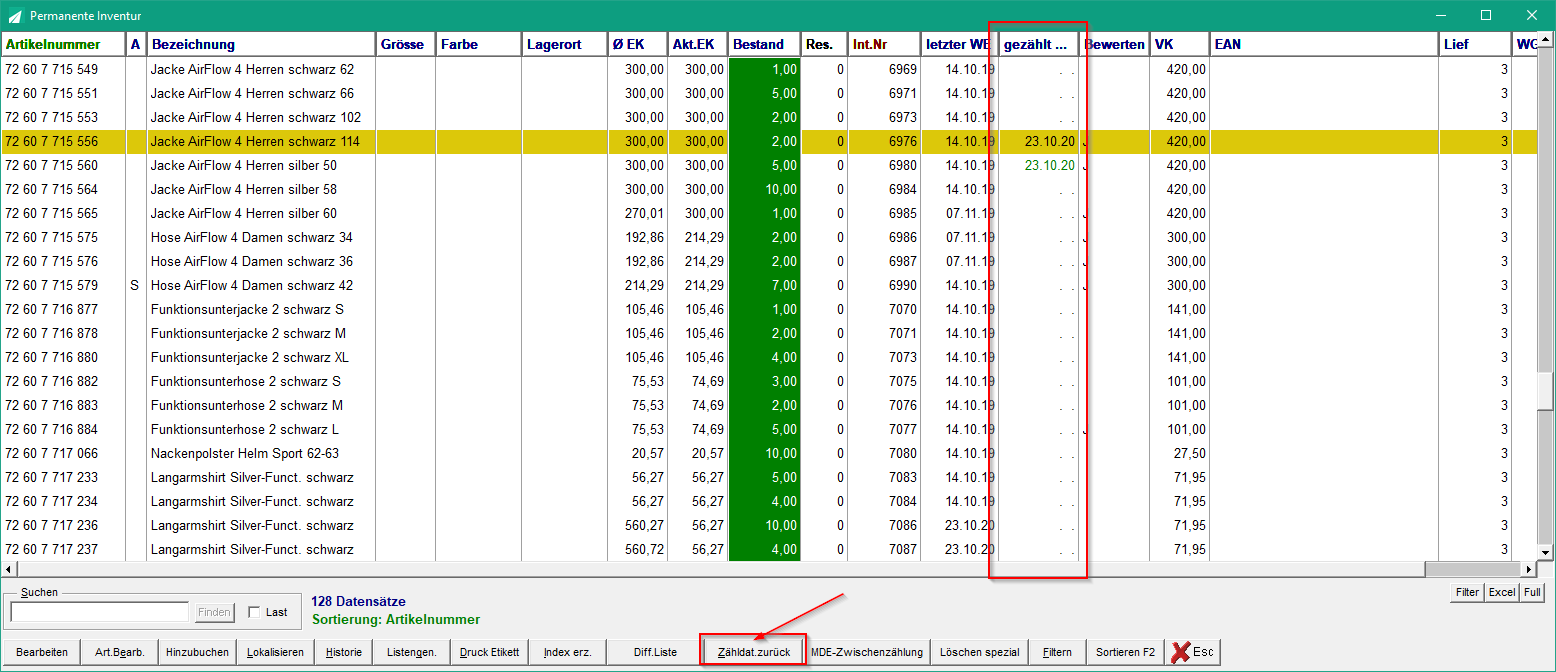
Task: Toggle the Last checkbox
Action: [x=254, y=612]
